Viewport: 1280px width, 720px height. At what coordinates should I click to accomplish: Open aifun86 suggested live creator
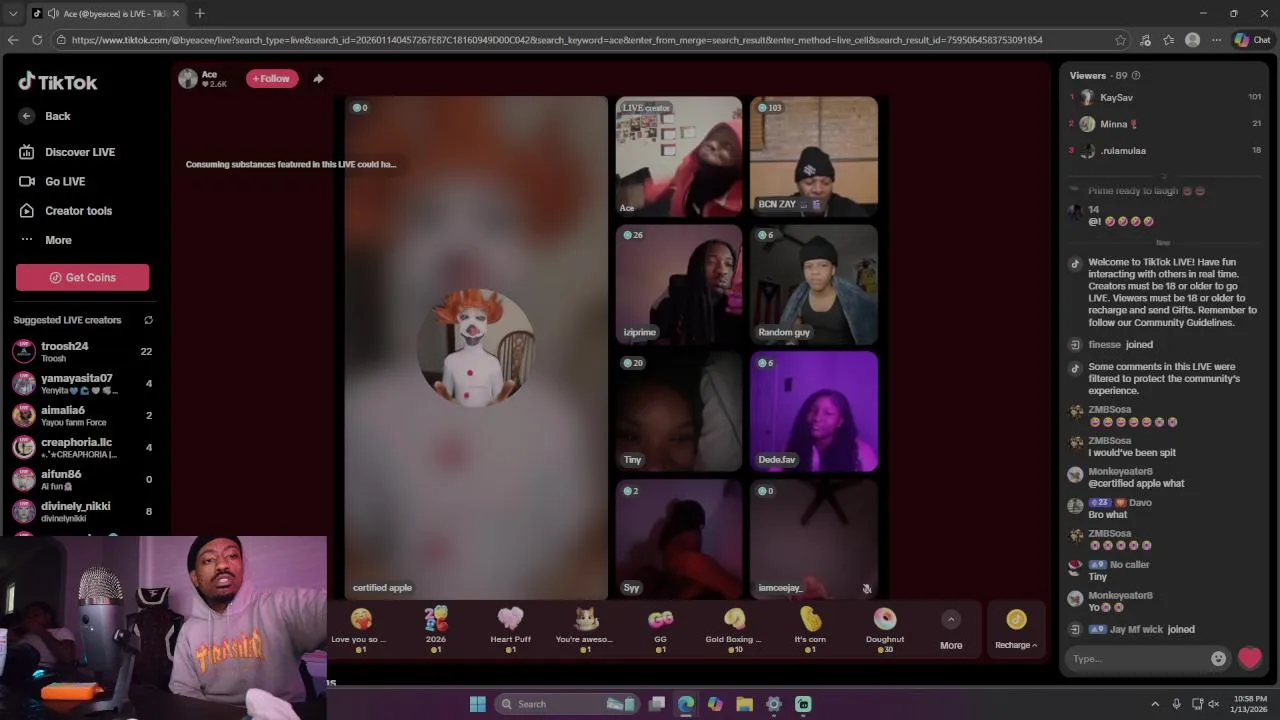[x=82, y=479]
